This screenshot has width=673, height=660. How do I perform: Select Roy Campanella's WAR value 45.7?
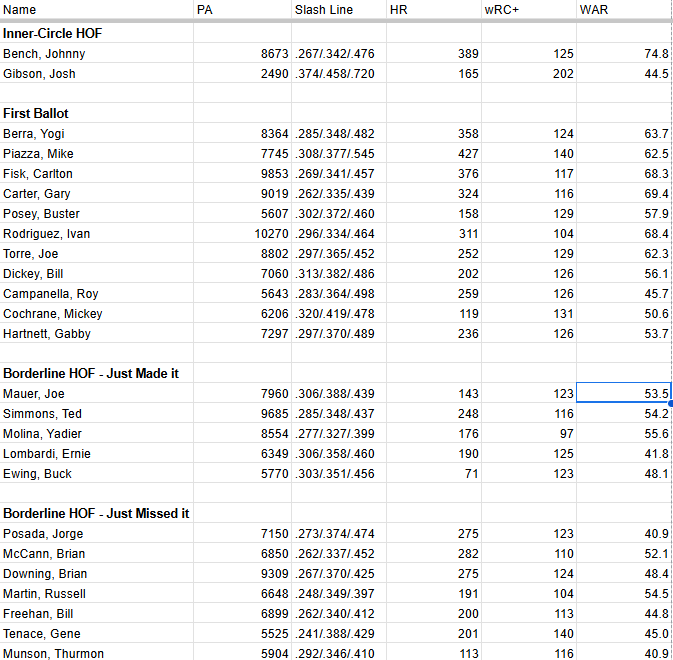624,294
